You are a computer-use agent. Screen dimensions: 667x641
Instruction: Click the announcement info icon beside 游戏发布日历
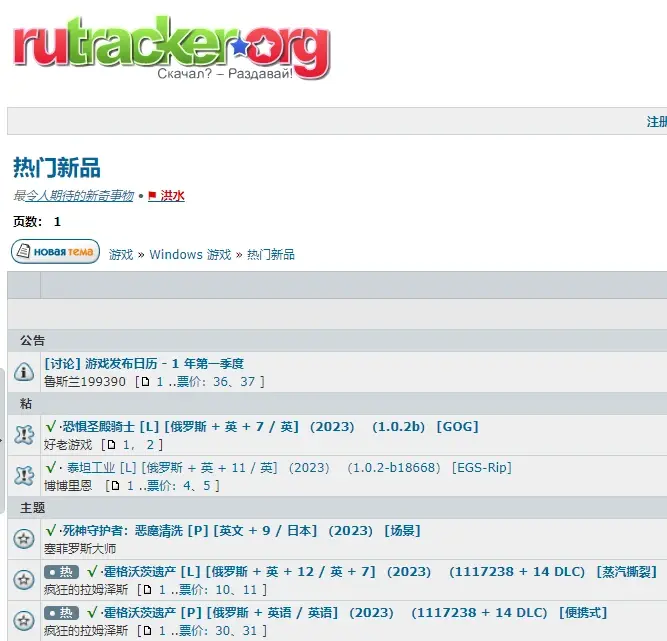[24, 372]
